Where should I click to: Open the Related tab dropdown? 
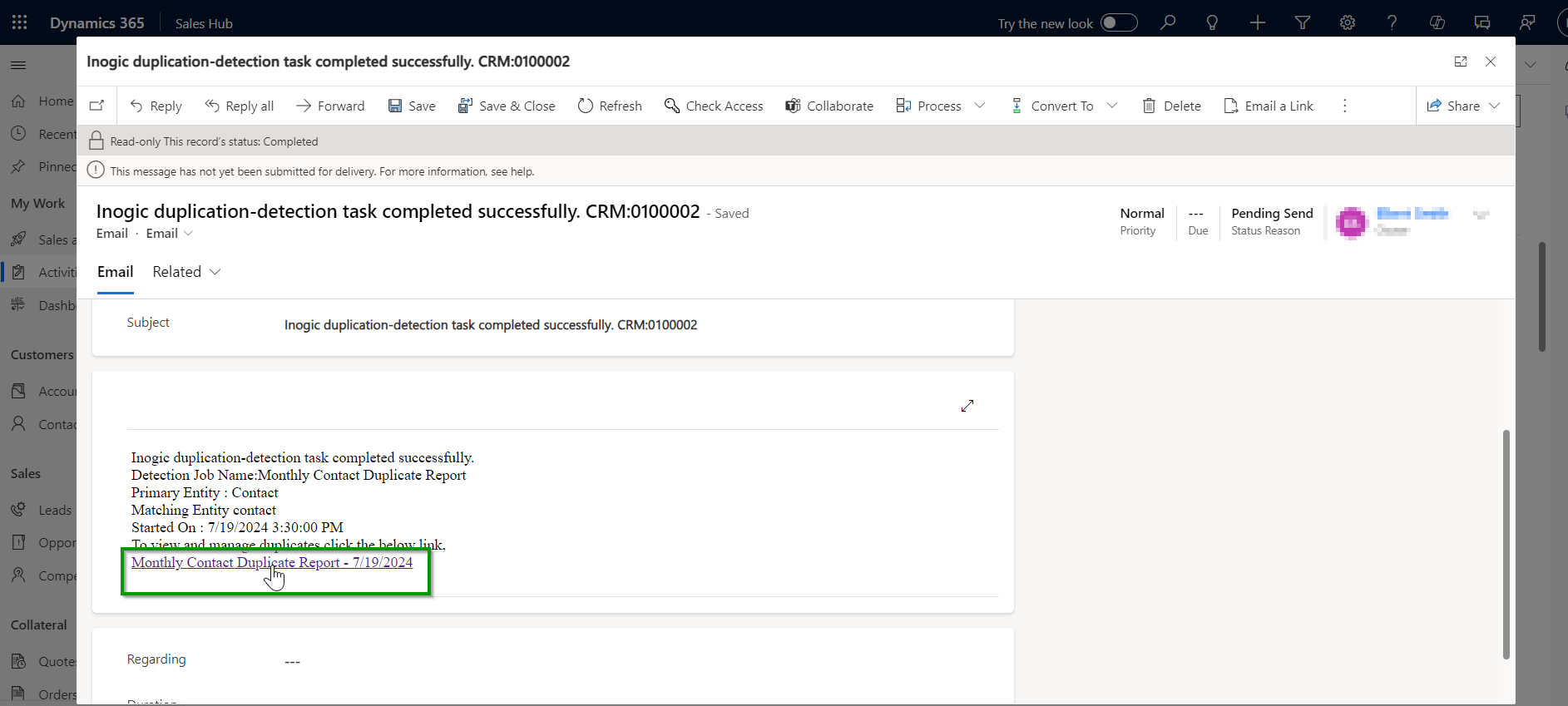(x=186, y=272)
